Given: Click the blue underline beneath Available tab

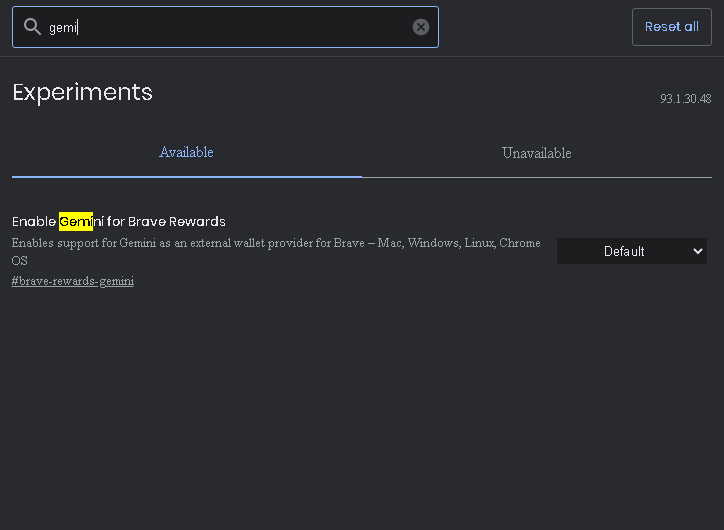Looking at the screenshot, I should 187,177.
